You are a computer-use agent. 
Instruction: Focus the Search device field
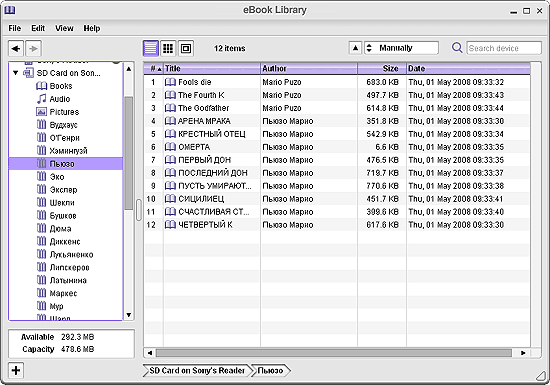point(504,48)
